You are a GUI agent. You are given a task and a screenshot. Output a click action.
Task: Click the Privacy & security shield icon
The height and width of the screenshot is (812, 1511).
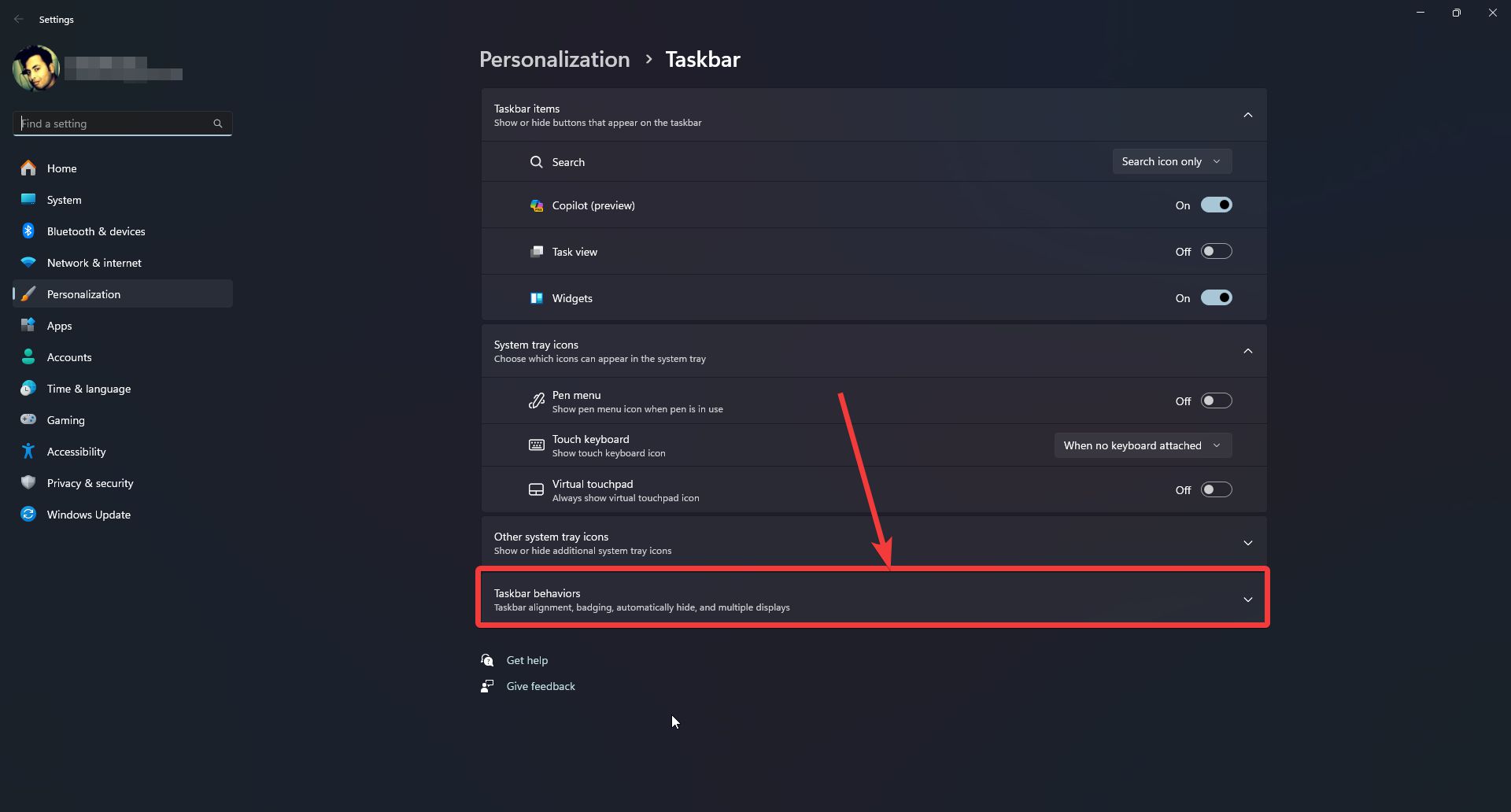click(x=28, y=482)
